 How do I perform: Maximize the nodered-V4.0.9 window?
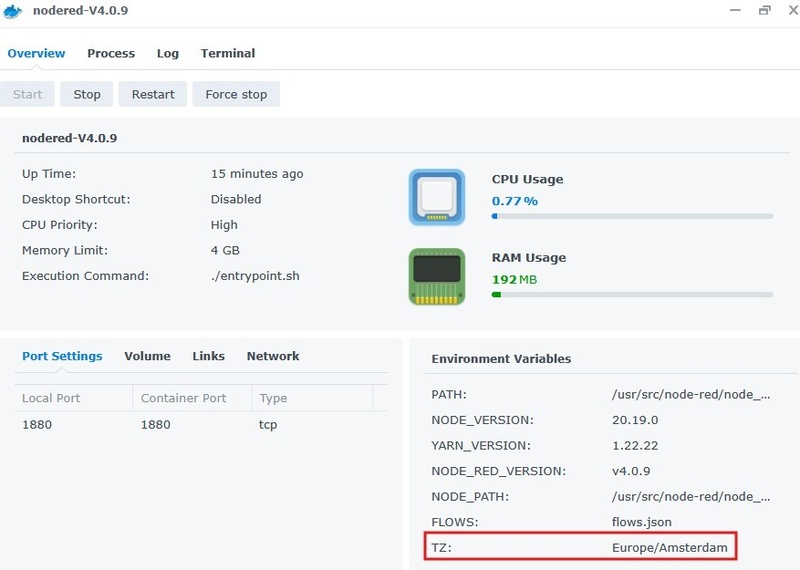(x=765, y=10)
